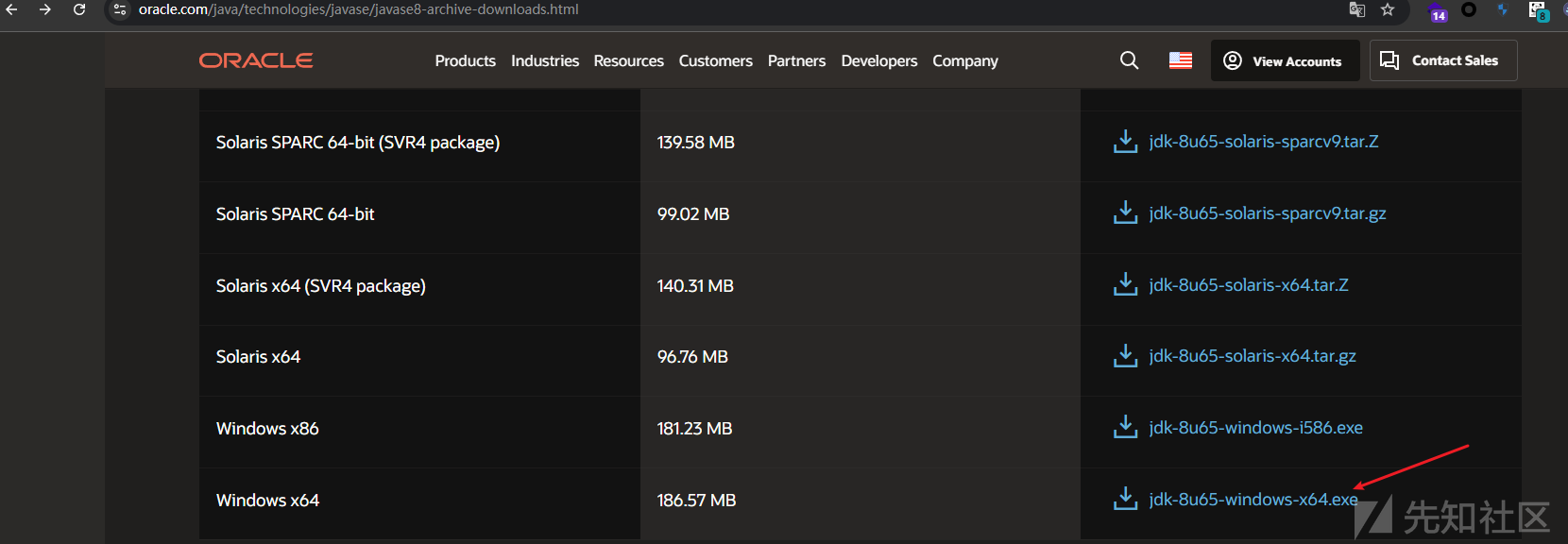The height and width of the screenshot is (544, 1568).
Task: Select the Windows x86 text
Action: 267,429
